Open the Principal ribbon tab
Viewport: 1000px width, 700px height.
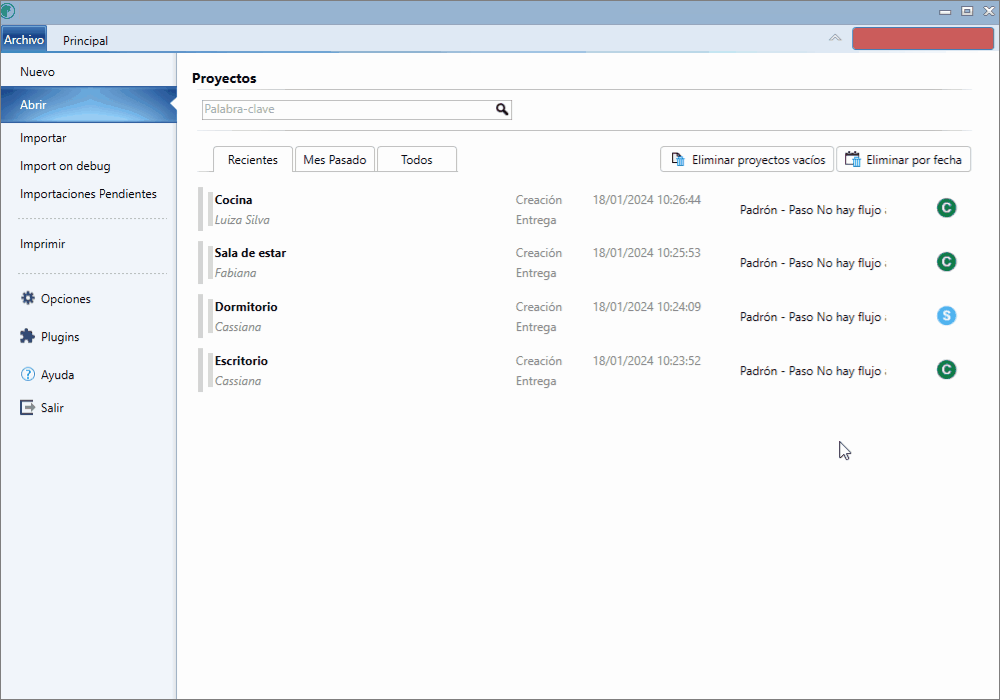point(85,41)
